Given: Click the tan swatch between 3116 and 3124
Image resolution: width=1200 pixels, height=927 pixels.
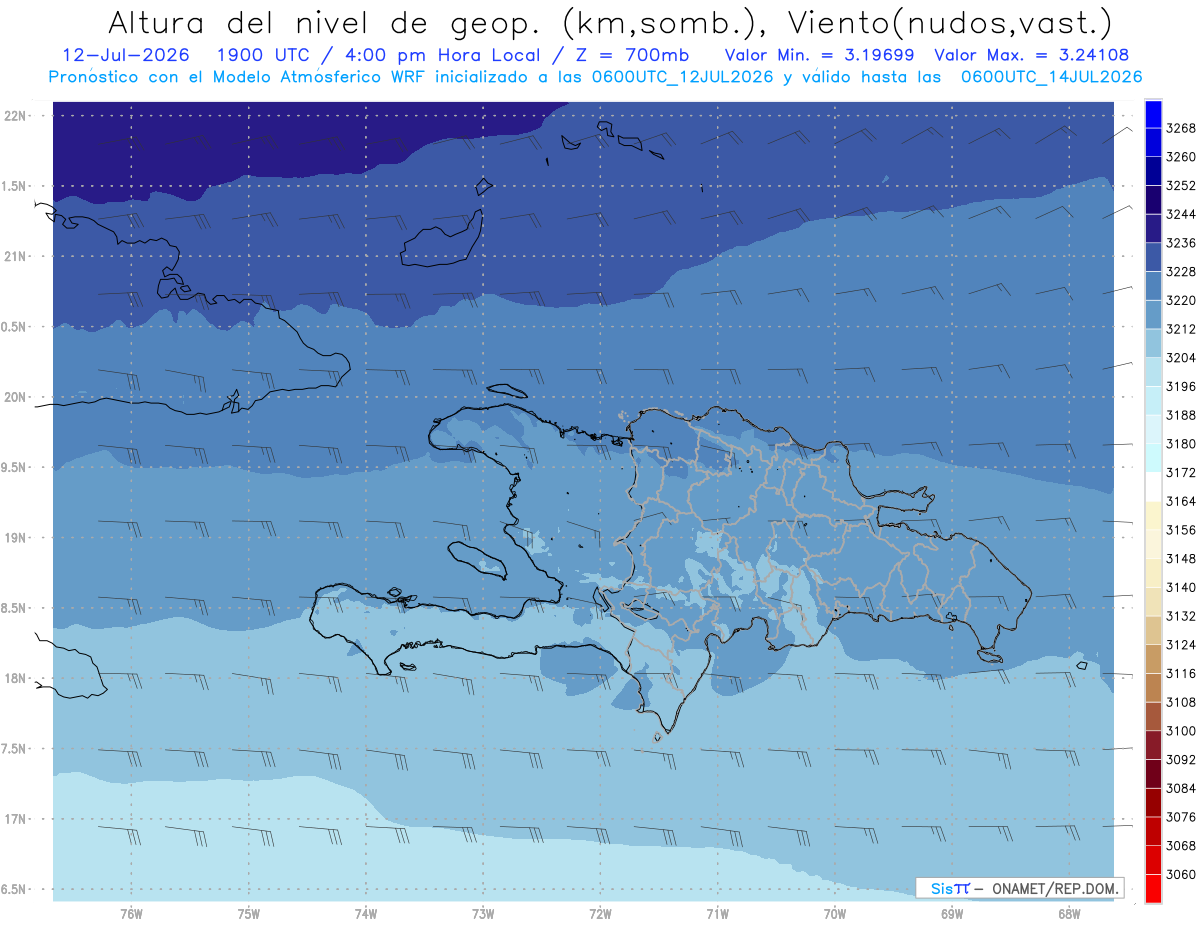Looking at the screenshot, I should point(1153,659).
